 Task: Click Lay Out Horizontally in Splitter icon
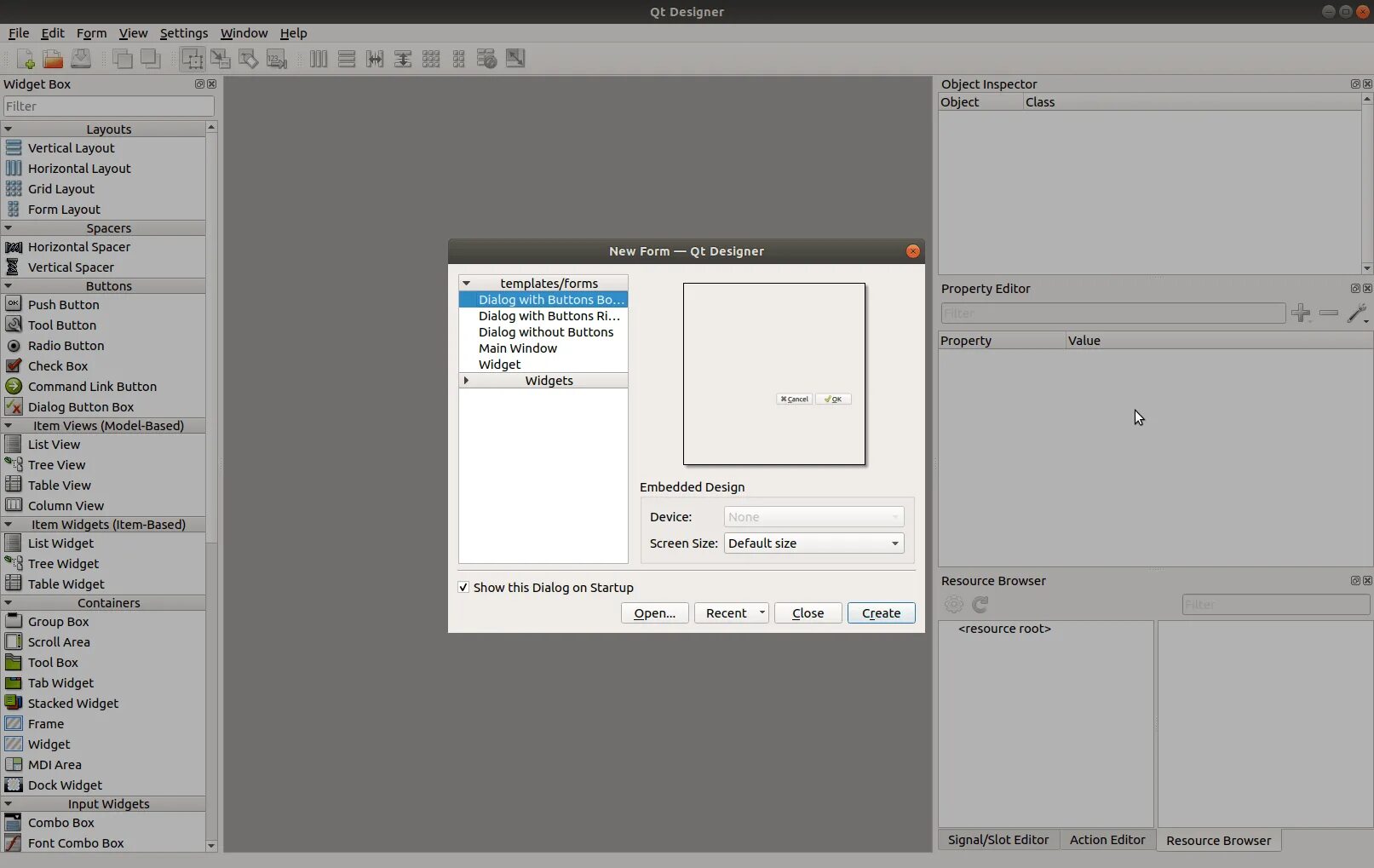coord(375,59)
